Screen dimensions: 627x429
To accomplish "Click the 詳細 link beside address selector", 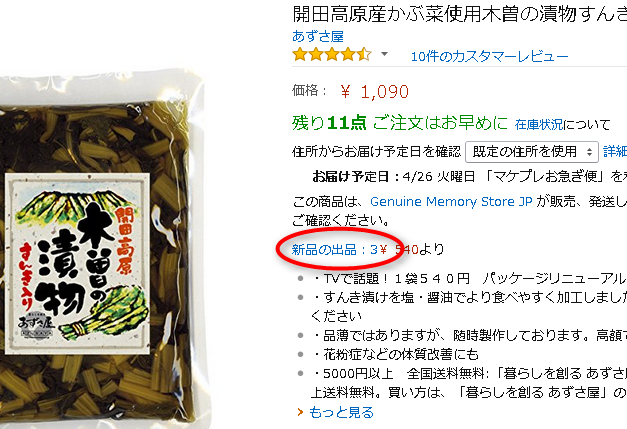I will (615, 152).
